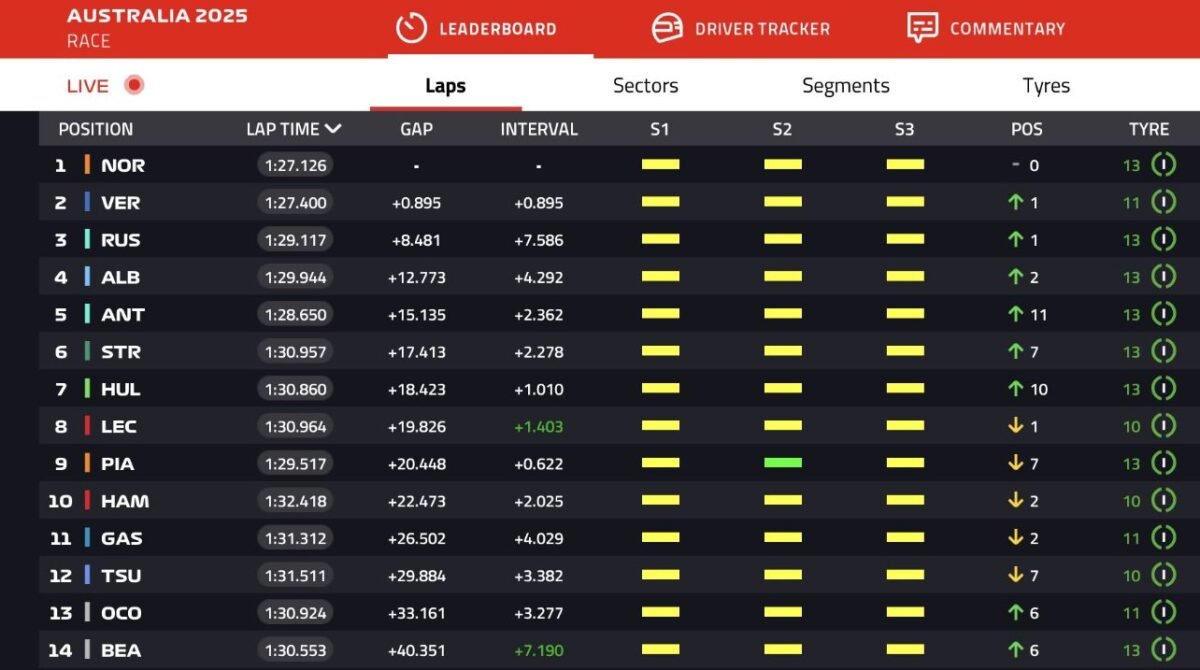Click the GAP column header

point(416,129)
